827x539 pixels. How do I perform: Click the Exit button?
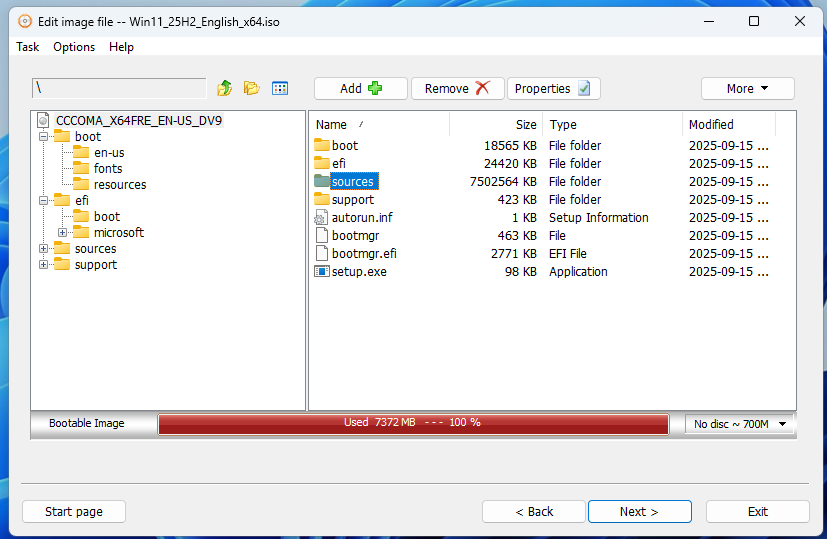tap(757, 512)
